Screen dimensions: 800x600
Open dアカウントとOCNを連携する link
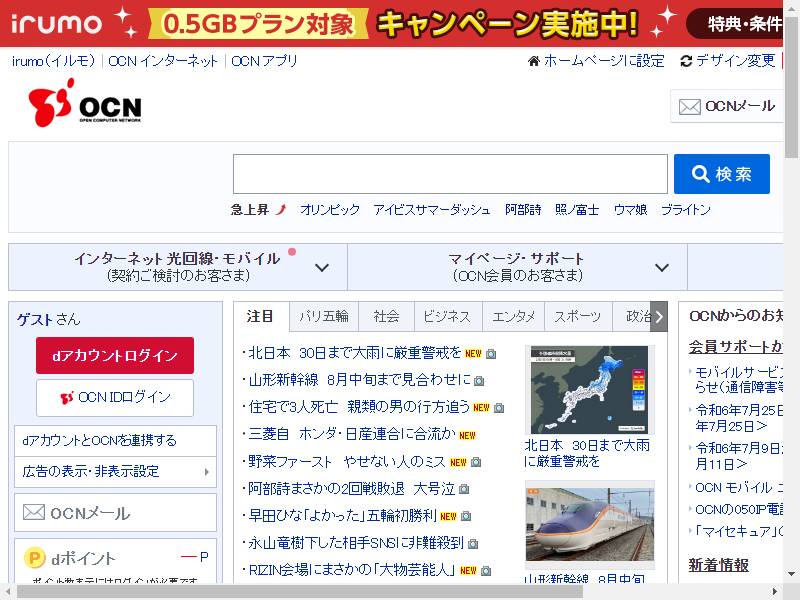(115, 440)
